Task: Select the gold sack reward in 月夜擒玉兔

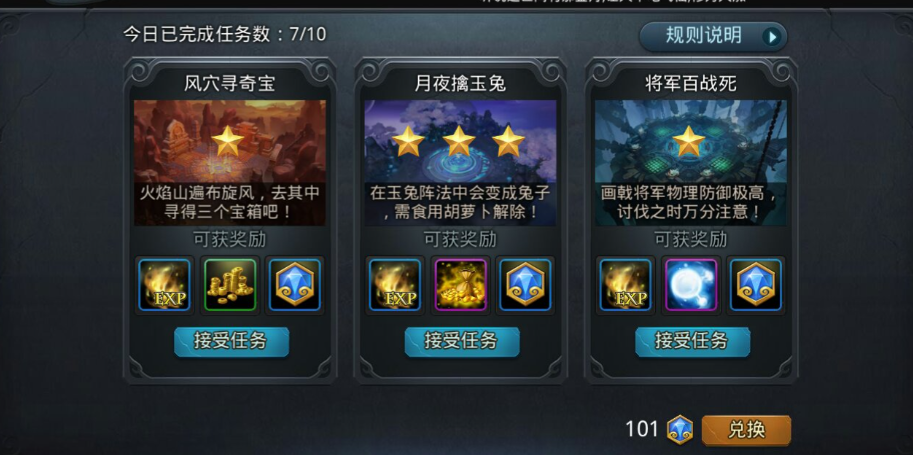Action: pos(461,285)
